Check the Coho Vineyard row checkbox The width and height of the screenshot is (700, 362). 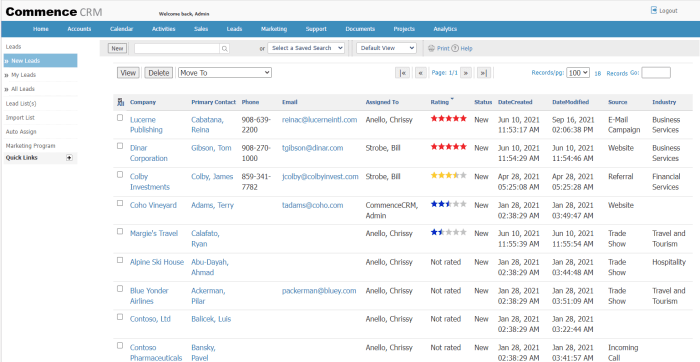(120, 203)
